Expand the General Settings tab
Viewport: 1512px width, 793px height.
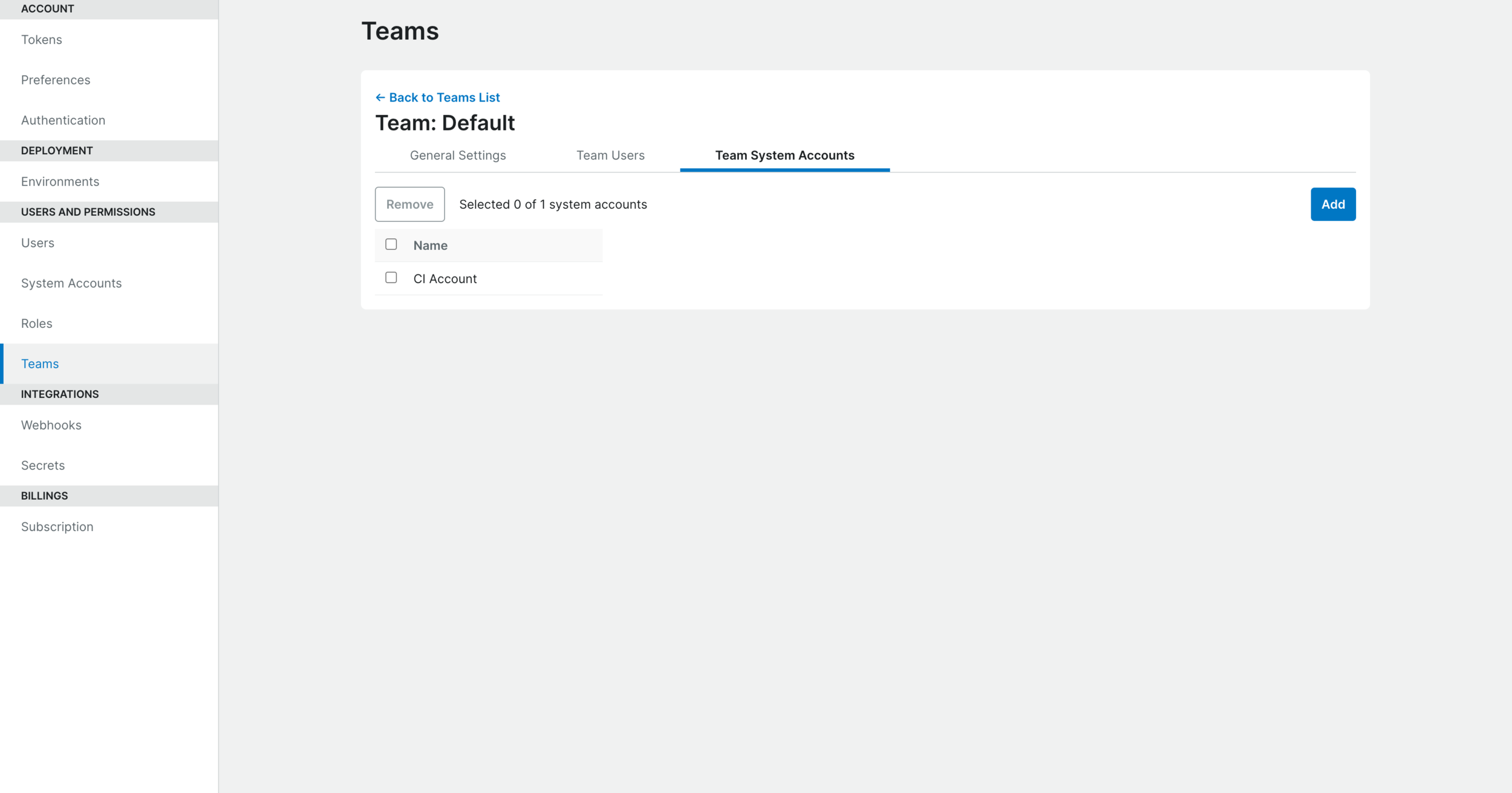458,155
